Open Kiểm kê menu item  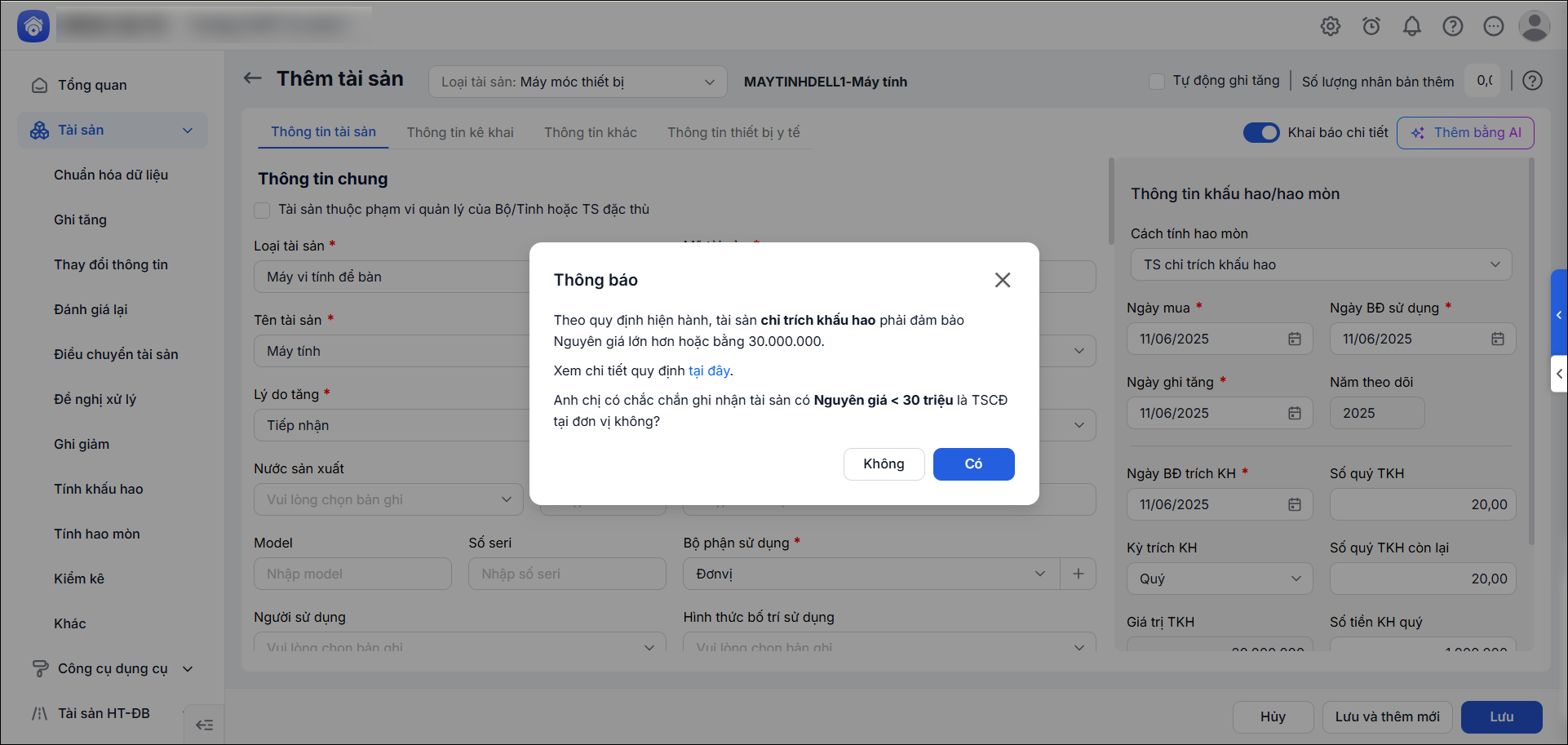click(79, 579)
